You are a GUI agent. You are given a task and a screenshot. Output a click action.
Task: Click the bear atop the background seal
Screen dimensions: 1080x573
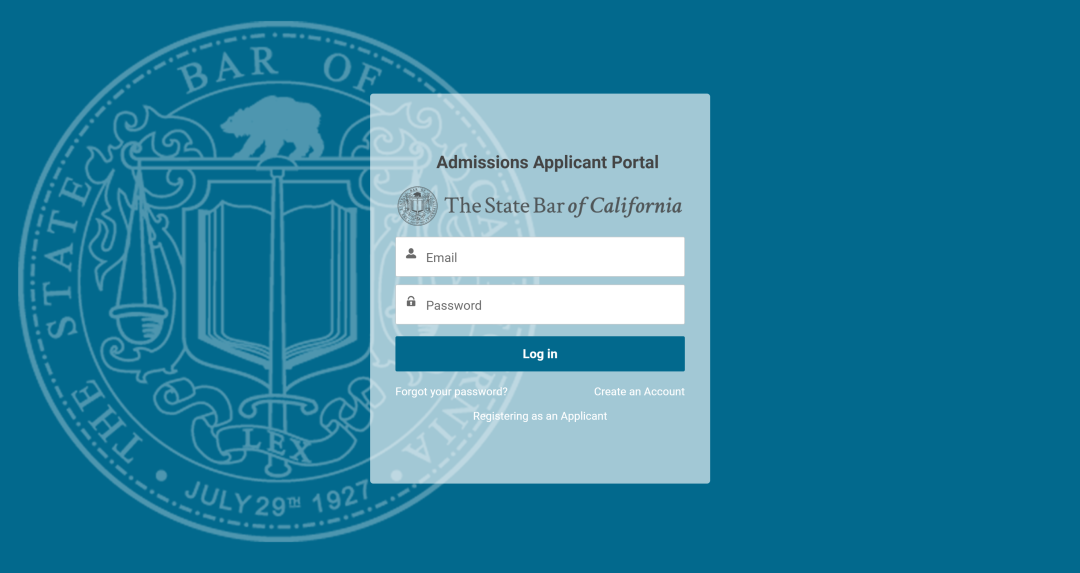tap(273, 128)
